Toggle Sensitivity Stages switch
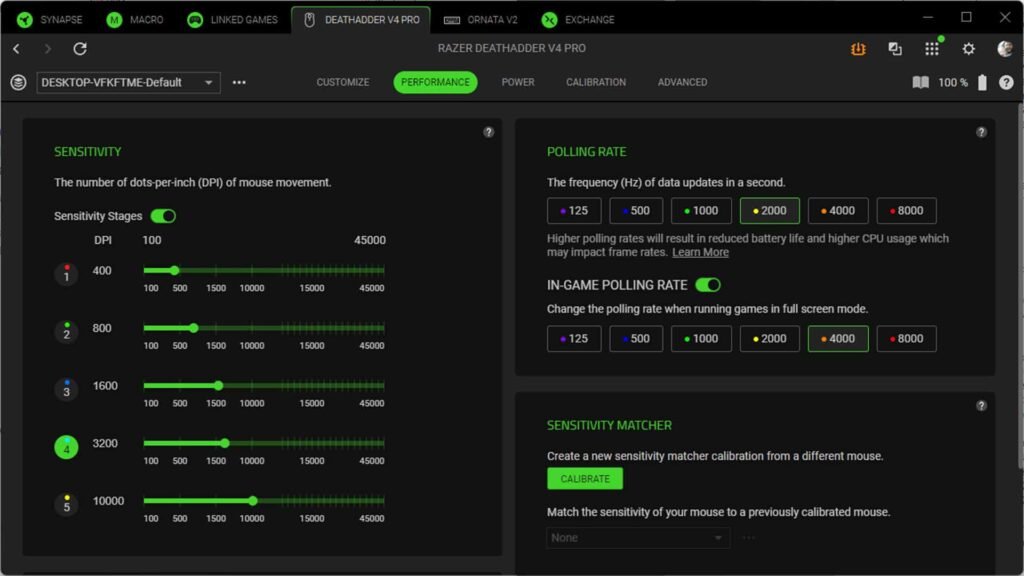 (163, 216)
